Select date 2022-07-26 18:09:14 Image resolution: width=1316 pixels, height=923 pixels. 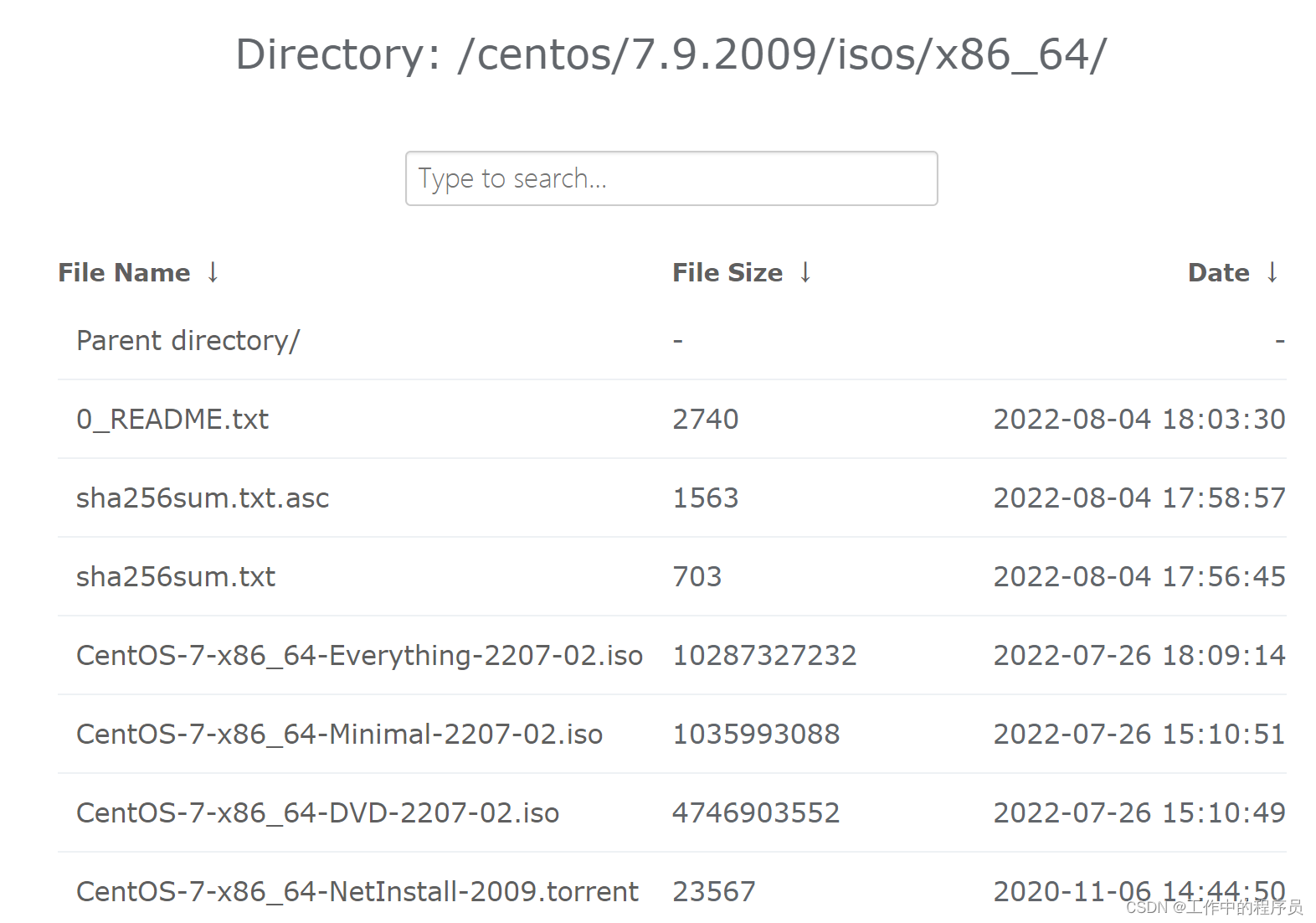(x=1139, y=656)
